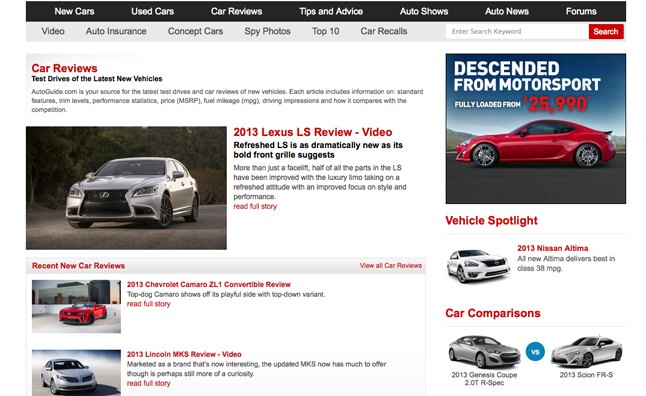Screen dimensions: 646x396
Task: Select the Spy Photos sub-navigation link
Action: click(x=267, y=31)
